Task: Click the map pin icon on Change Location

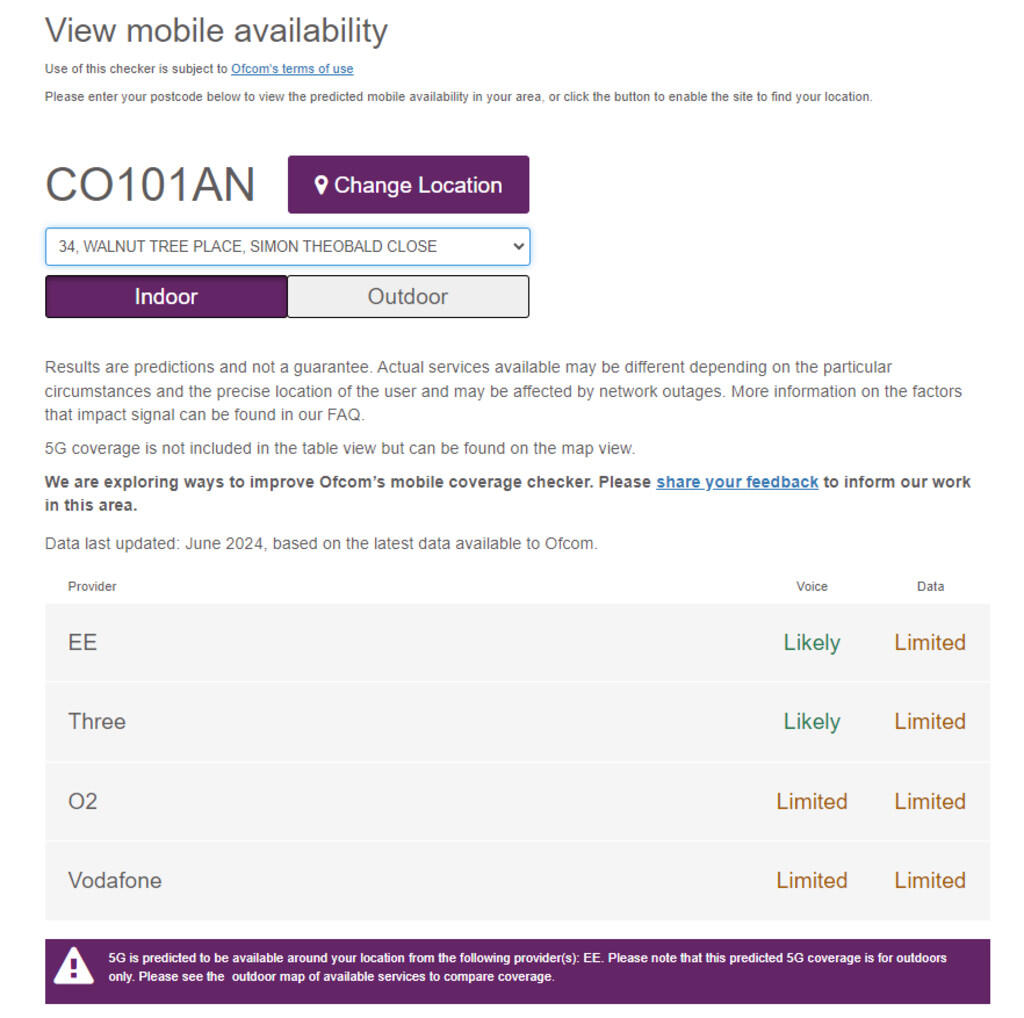Action: click(x=321, y=185)
